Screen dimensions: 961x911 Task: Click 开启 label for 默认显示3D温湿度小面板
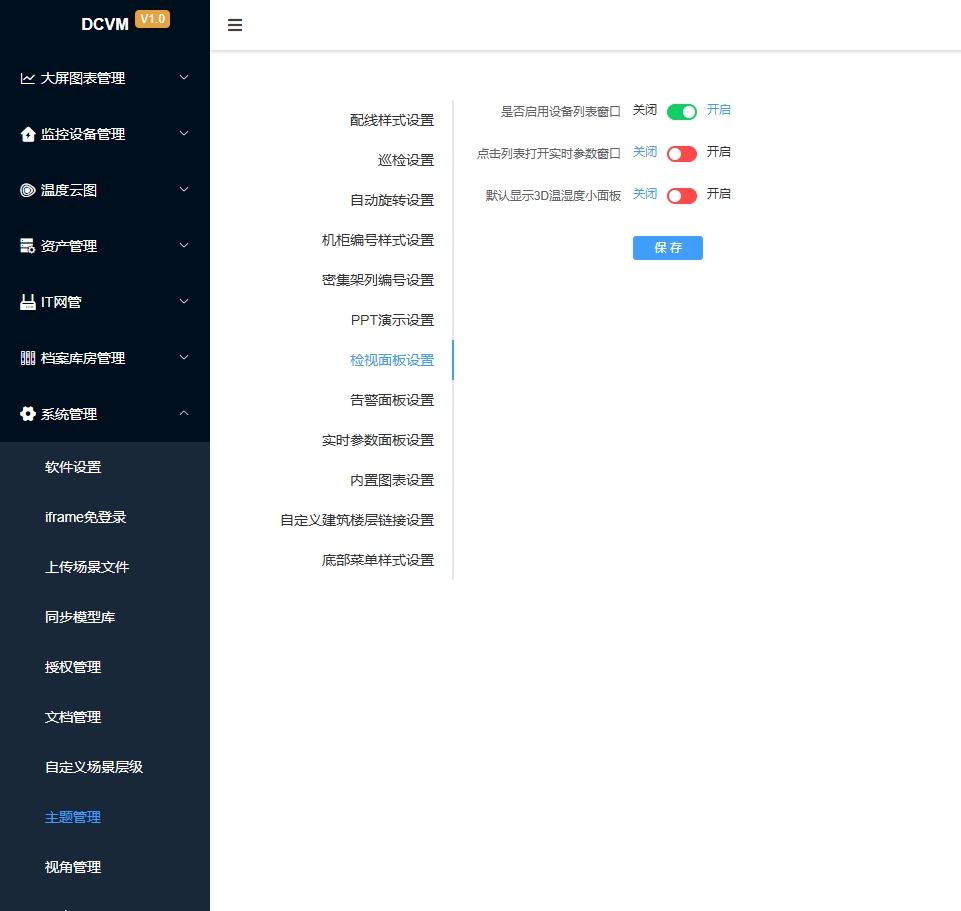pos(718,194)
